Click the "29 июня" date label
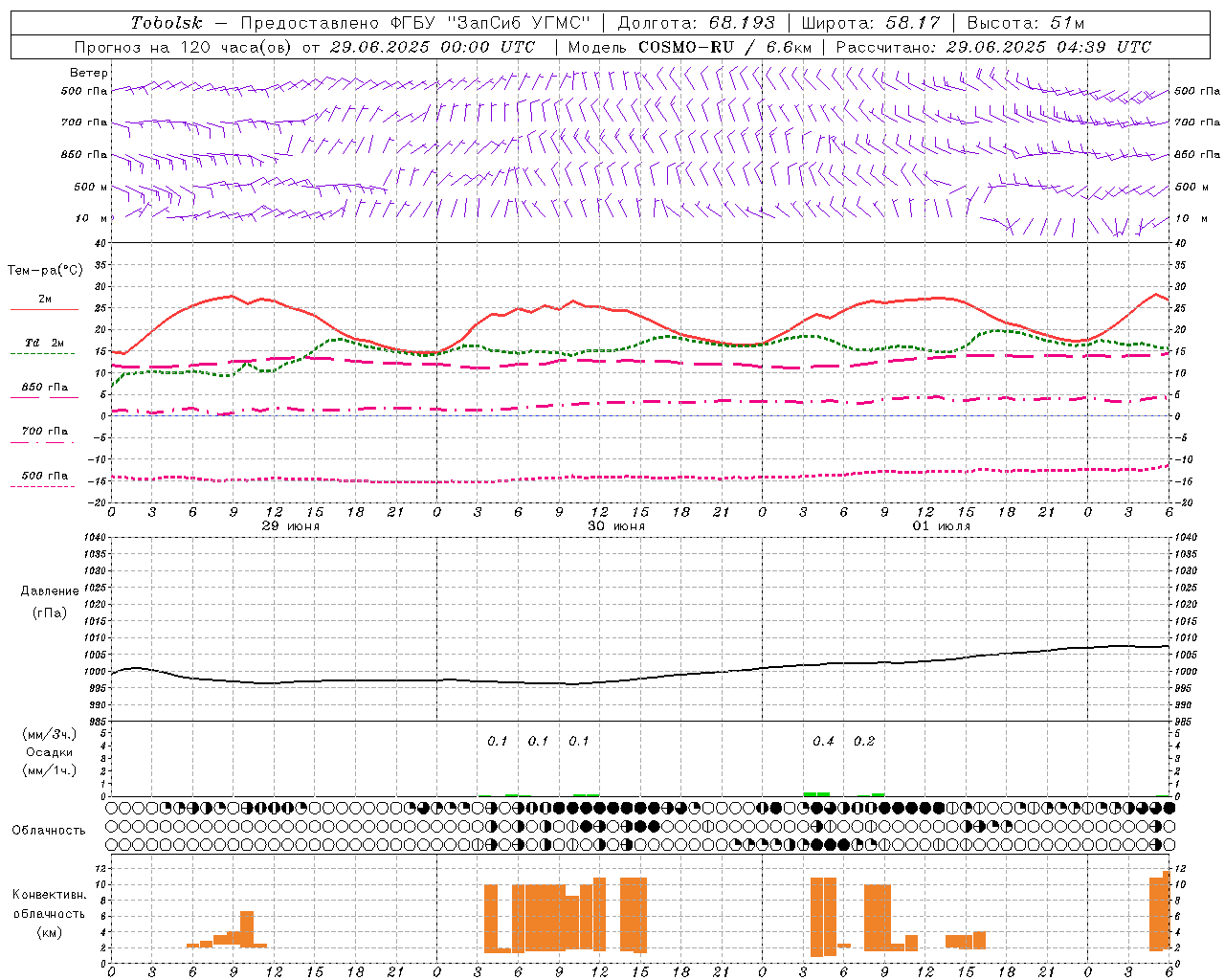The image size is (1225, 980). tap(291, 526)
